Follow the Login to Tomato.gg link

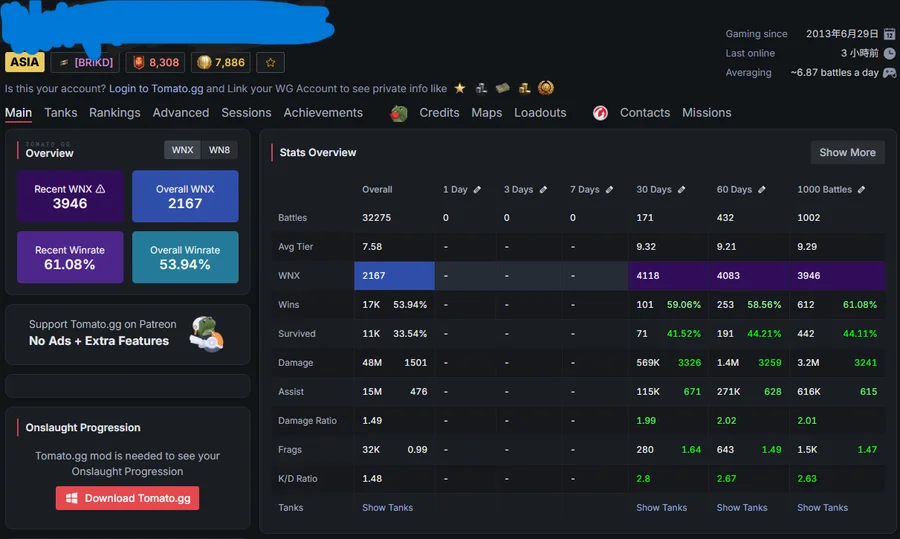(156, 88)
